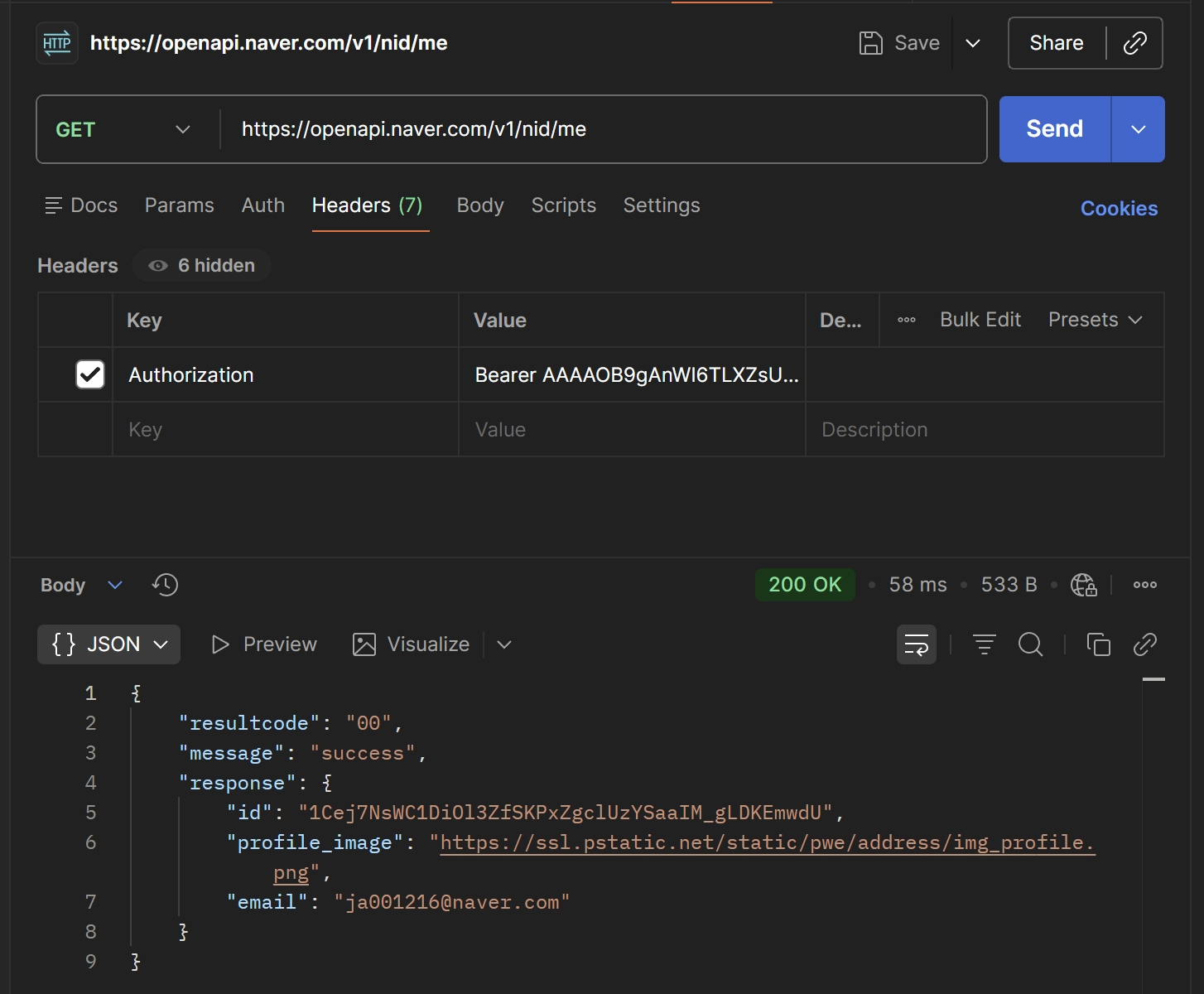This screenshot has width=1204, height=994.
Task: Expand the Send button options arrow
Action: pyautogui.click(x=1138, y=129)
